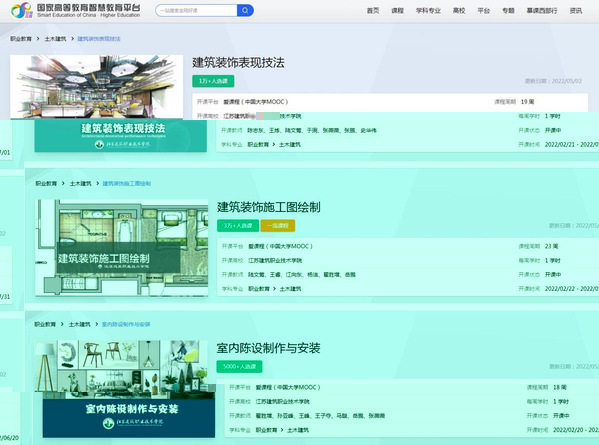This screenshot has height=445, width=599.
Task: Open the 室内陈设制作与安装 course thumbnail
Action: tap(125, 389)
